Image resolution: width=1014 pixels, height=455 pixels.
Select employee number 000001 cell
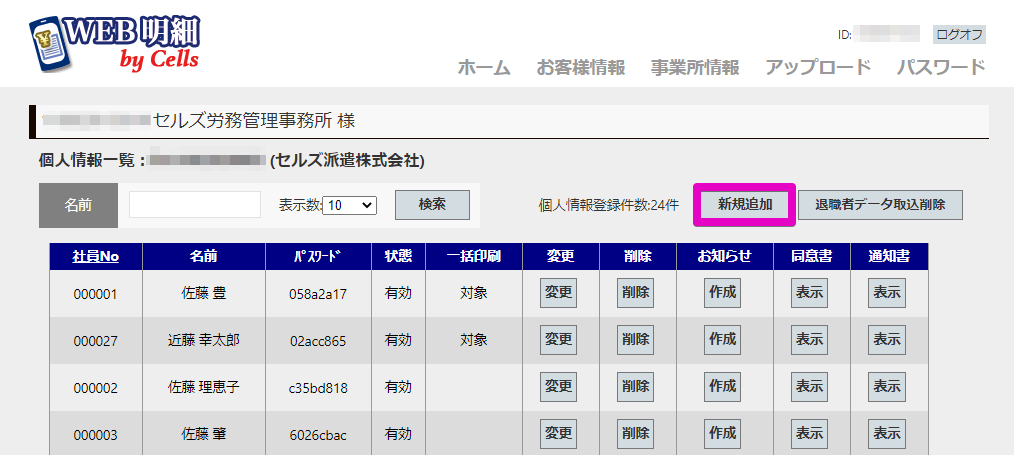(96, 294)
